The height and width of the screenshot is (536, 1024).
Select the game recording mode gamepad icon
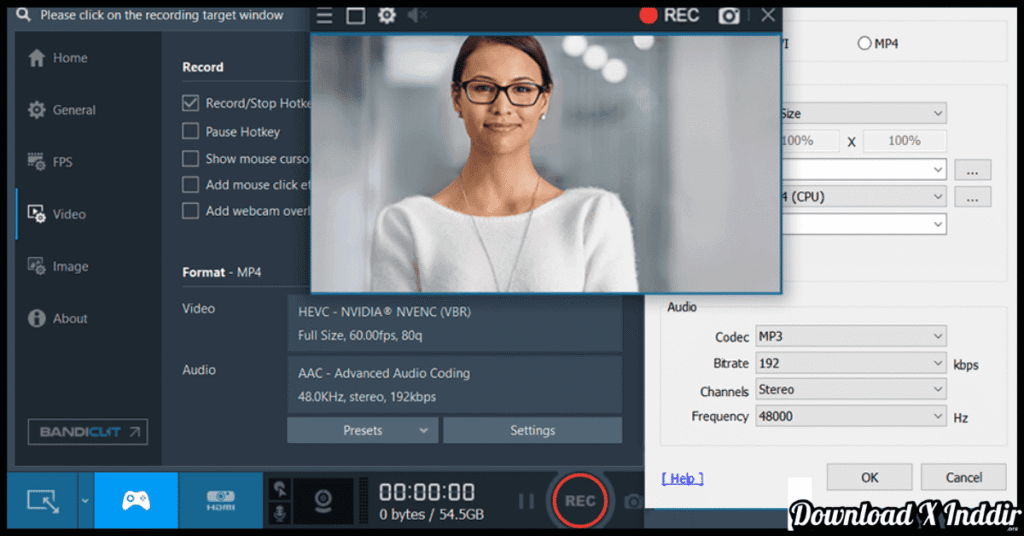coord(136,500)
